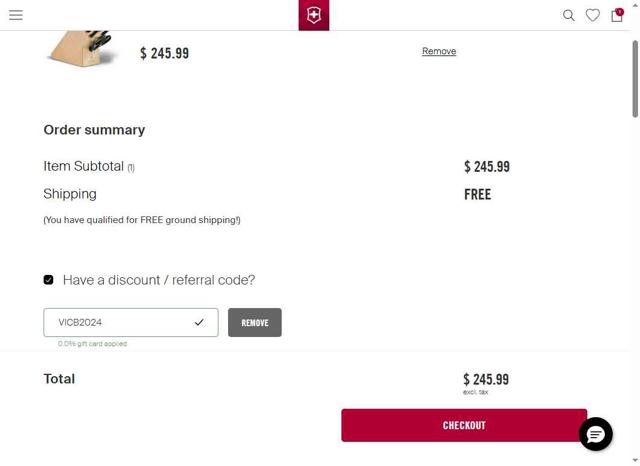Open the live chat bubble
Viewport: 640px width, 466px height.
click(x=596, y=434)
